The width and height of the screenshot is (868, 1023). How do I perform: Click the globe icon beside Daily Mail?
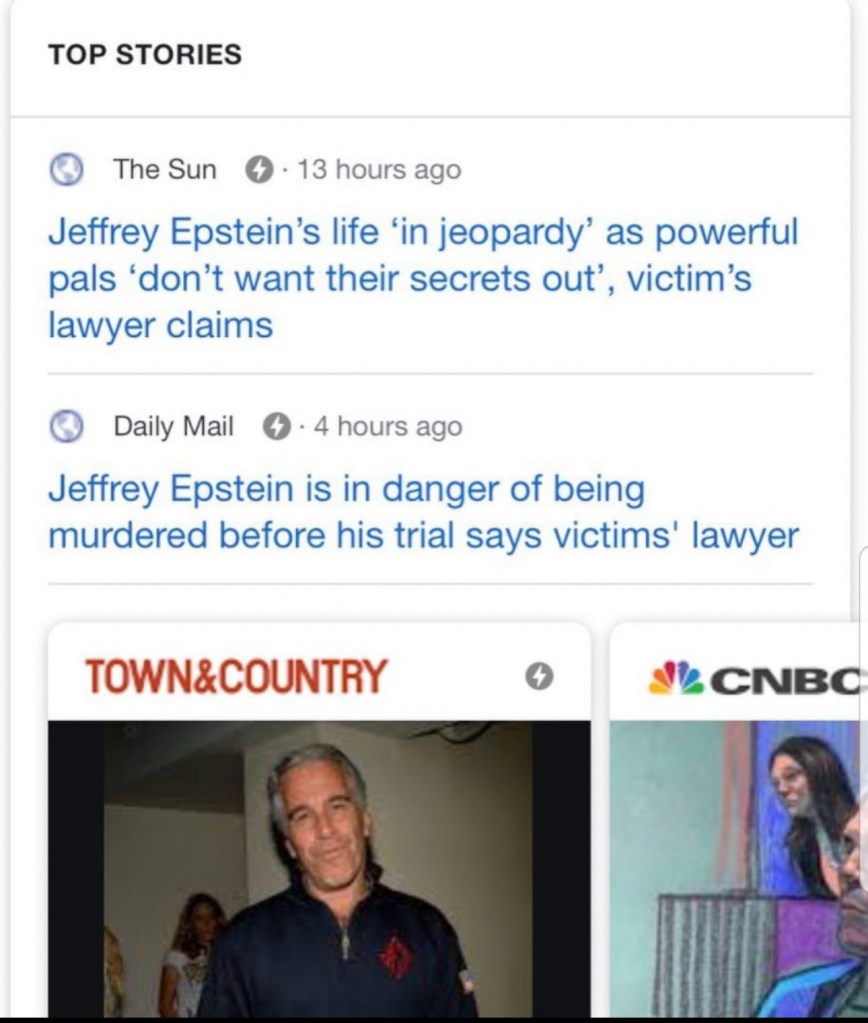pos(68,427)
